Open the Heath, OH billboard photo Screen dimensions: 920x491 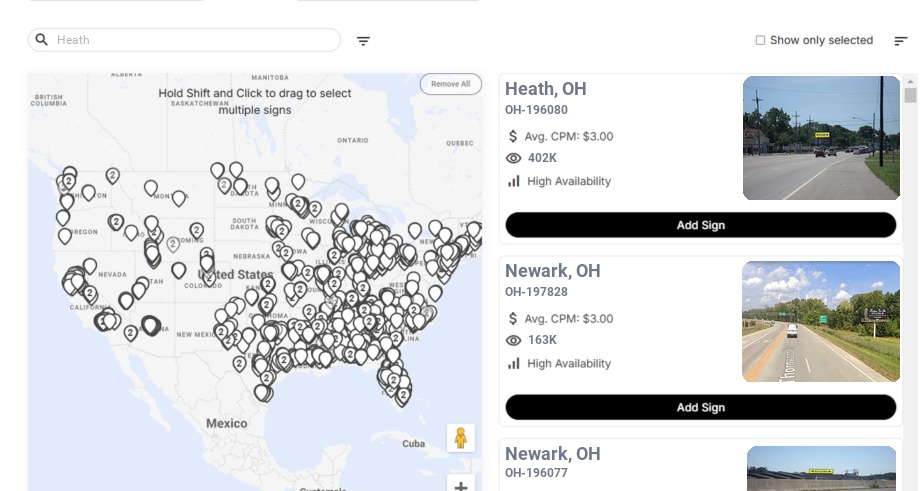click(x=821, y=138)
